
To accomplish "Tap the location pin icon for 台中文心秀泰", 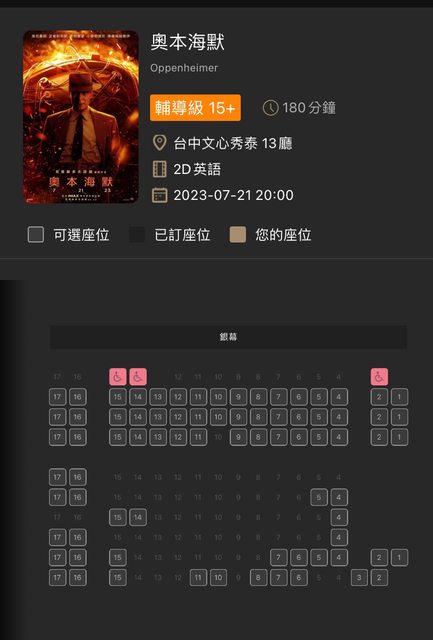I will click(159, 143).
